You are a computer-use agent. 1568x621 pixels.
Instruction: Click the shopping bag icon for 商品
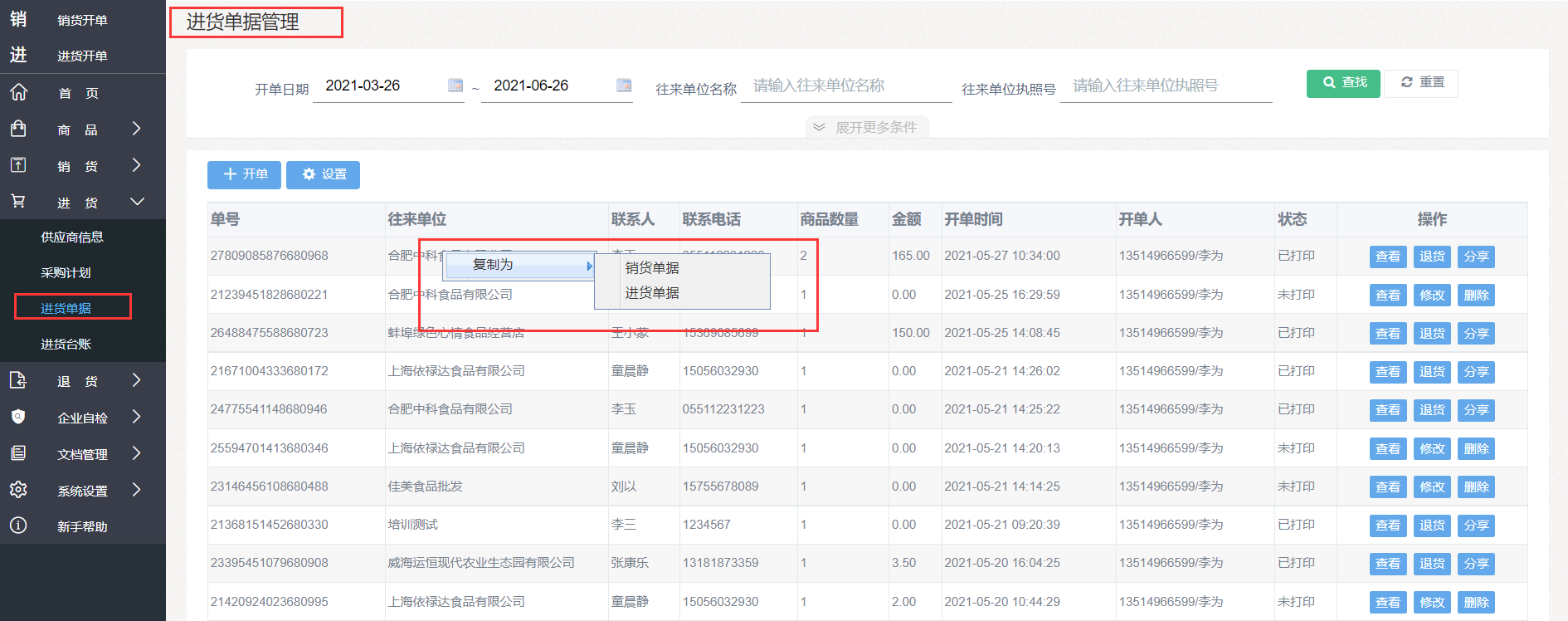(x=18, y=129)
